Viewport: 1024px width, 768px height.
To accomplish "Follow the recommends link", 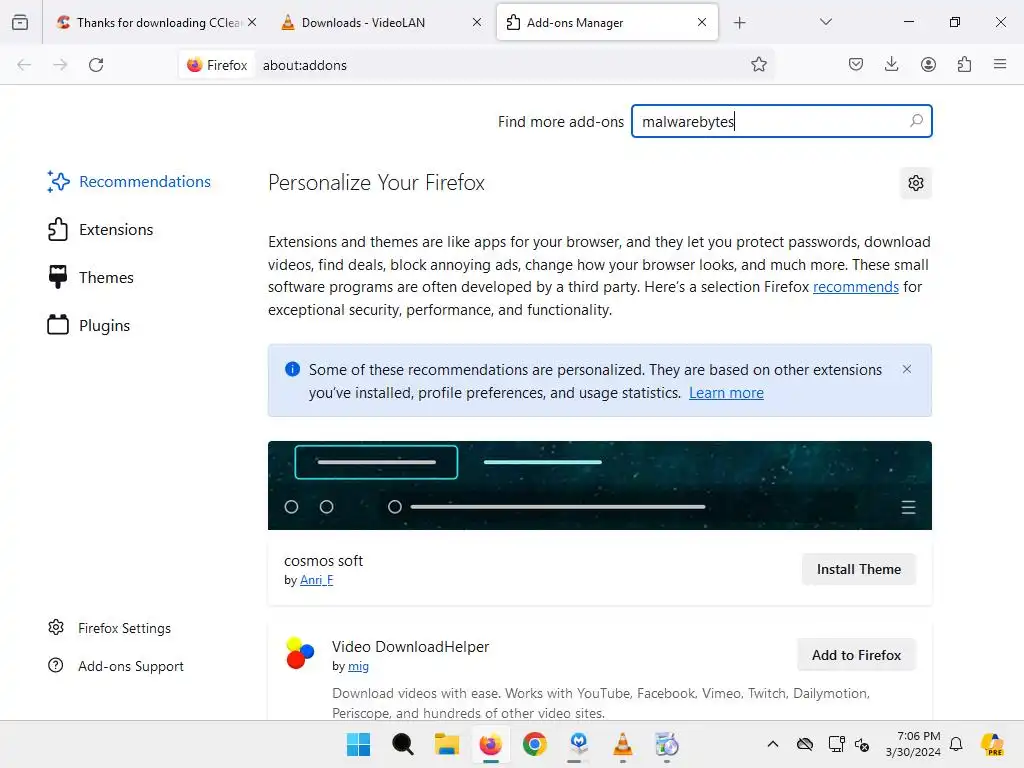I will coord(856,287).
